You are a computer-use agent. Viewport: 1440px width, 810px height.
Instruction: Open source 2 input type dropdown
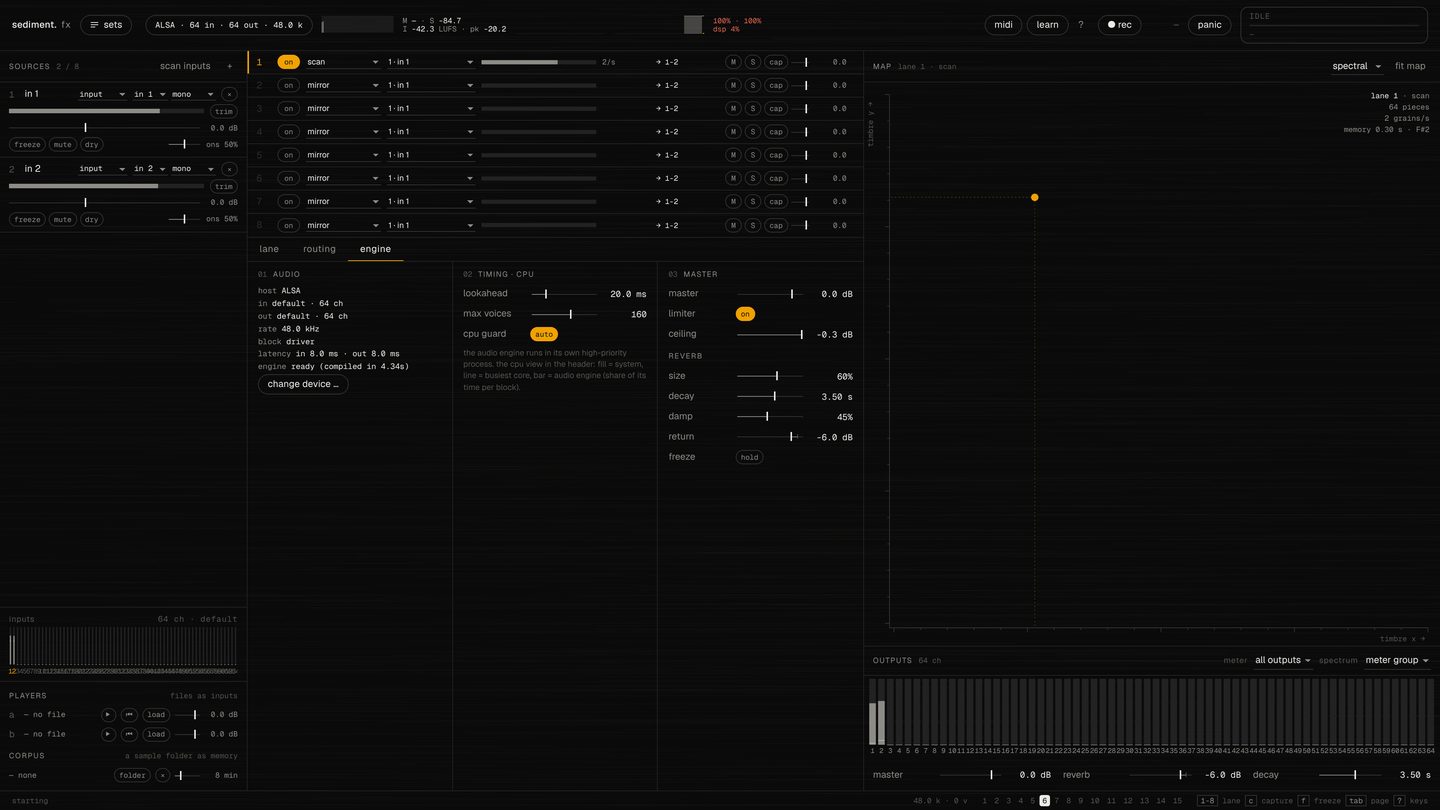[103, 169]
